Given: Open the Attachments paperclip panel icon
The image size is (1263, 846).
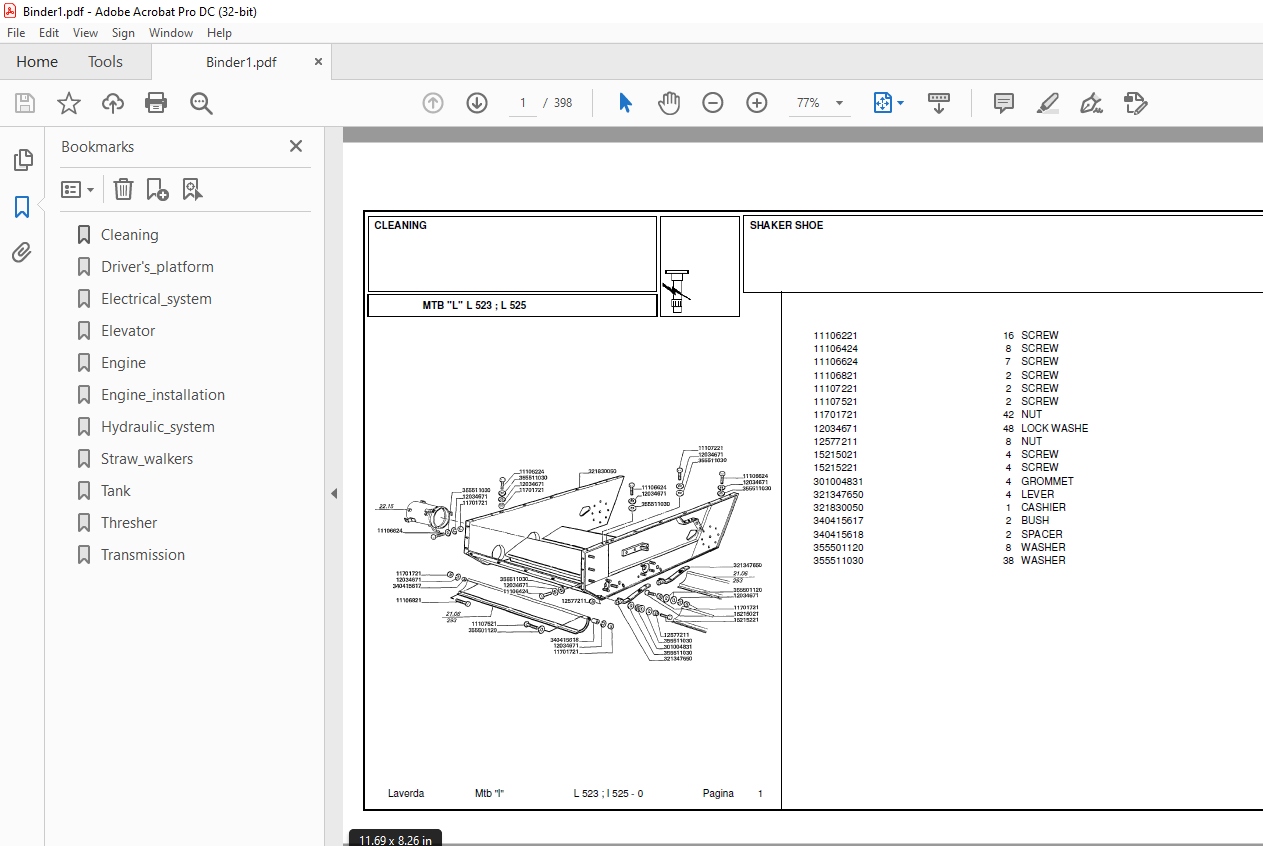Looking at the screenshot, I should [22, 252].
